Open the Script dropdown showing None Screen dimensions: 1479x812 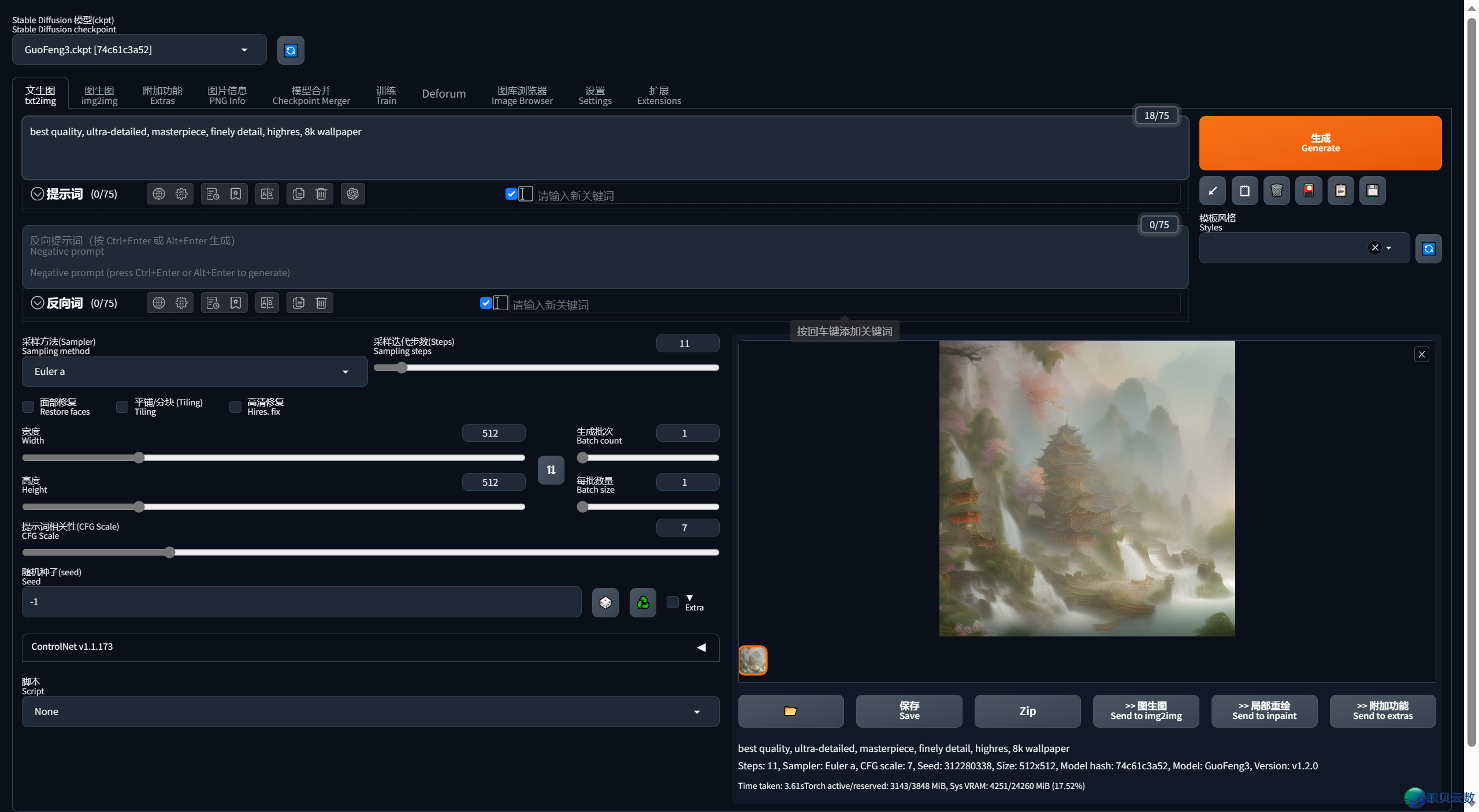pyautogui.click(x=370, y=712)
